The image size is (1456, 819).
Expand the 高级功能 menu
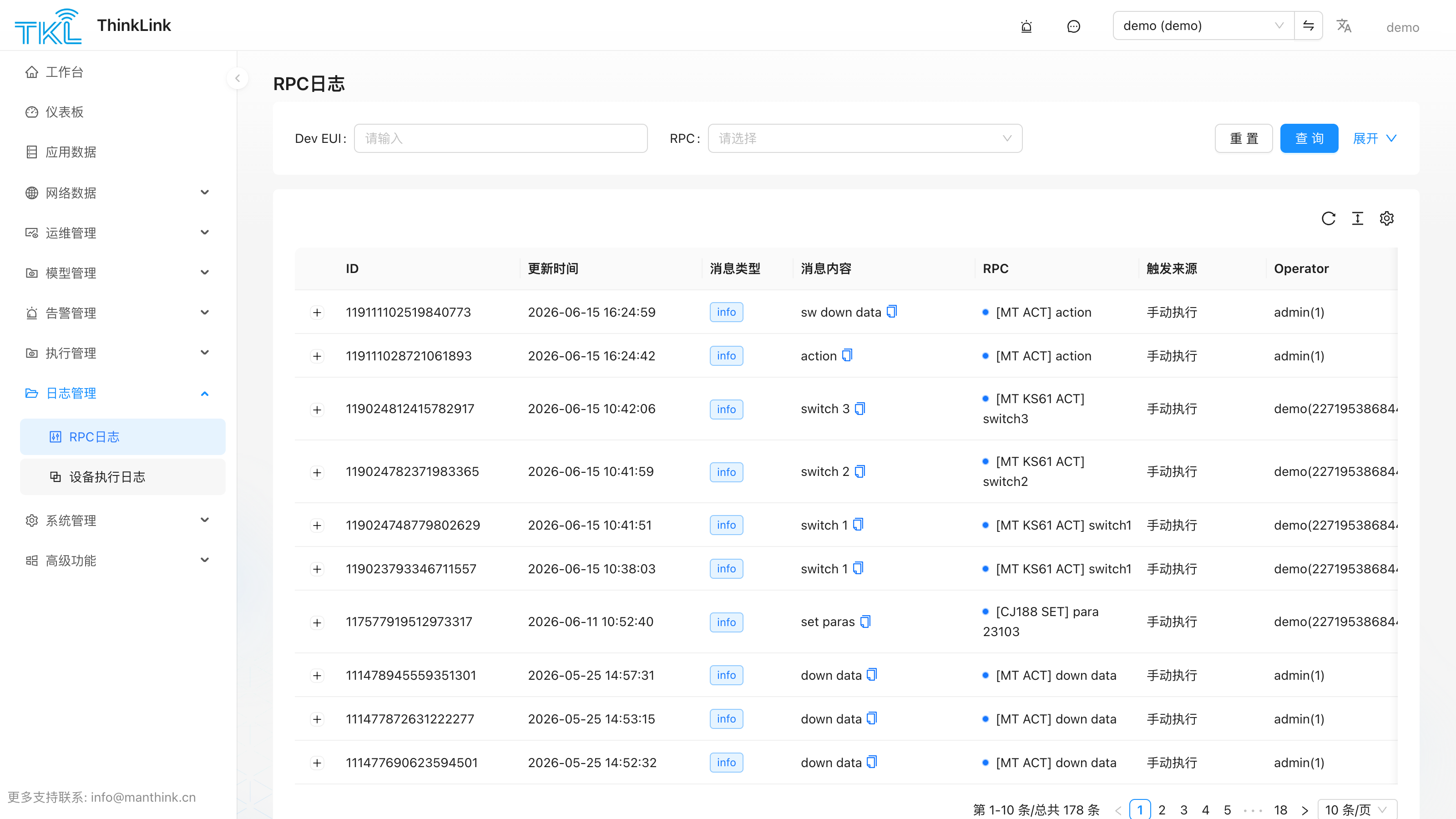pyautogui.click(x=117, y=561)
